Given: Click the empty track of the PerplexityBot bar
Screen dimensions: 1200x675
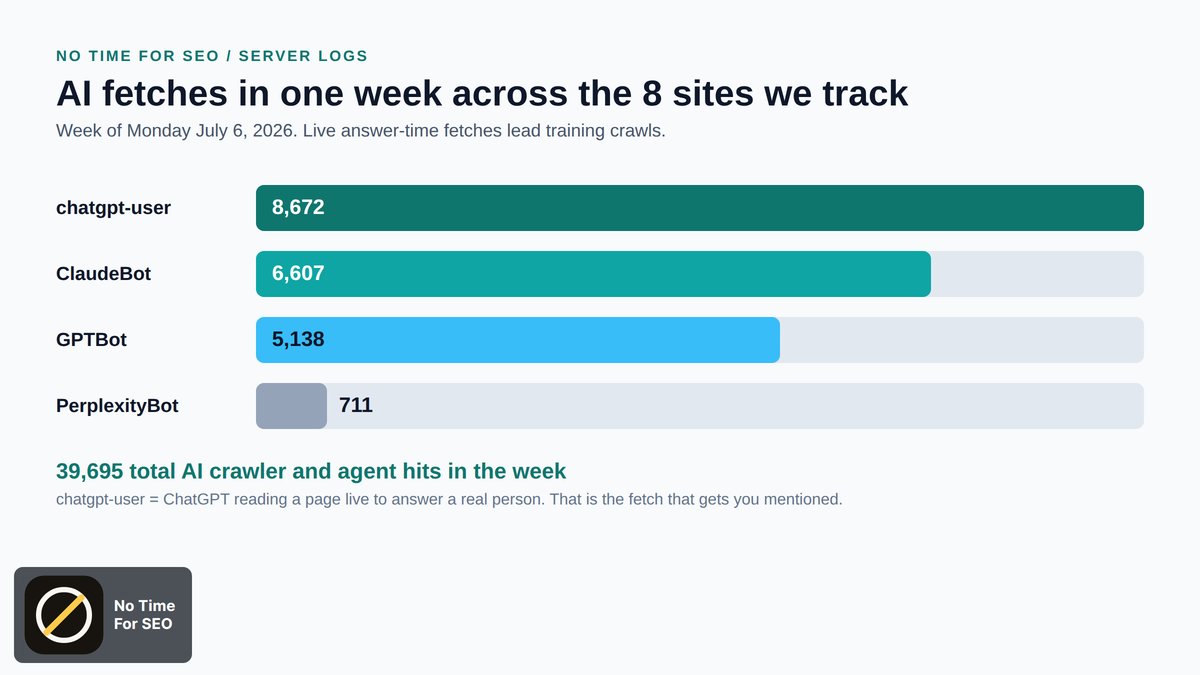Looking at the screenshot, I should [735, 406].
